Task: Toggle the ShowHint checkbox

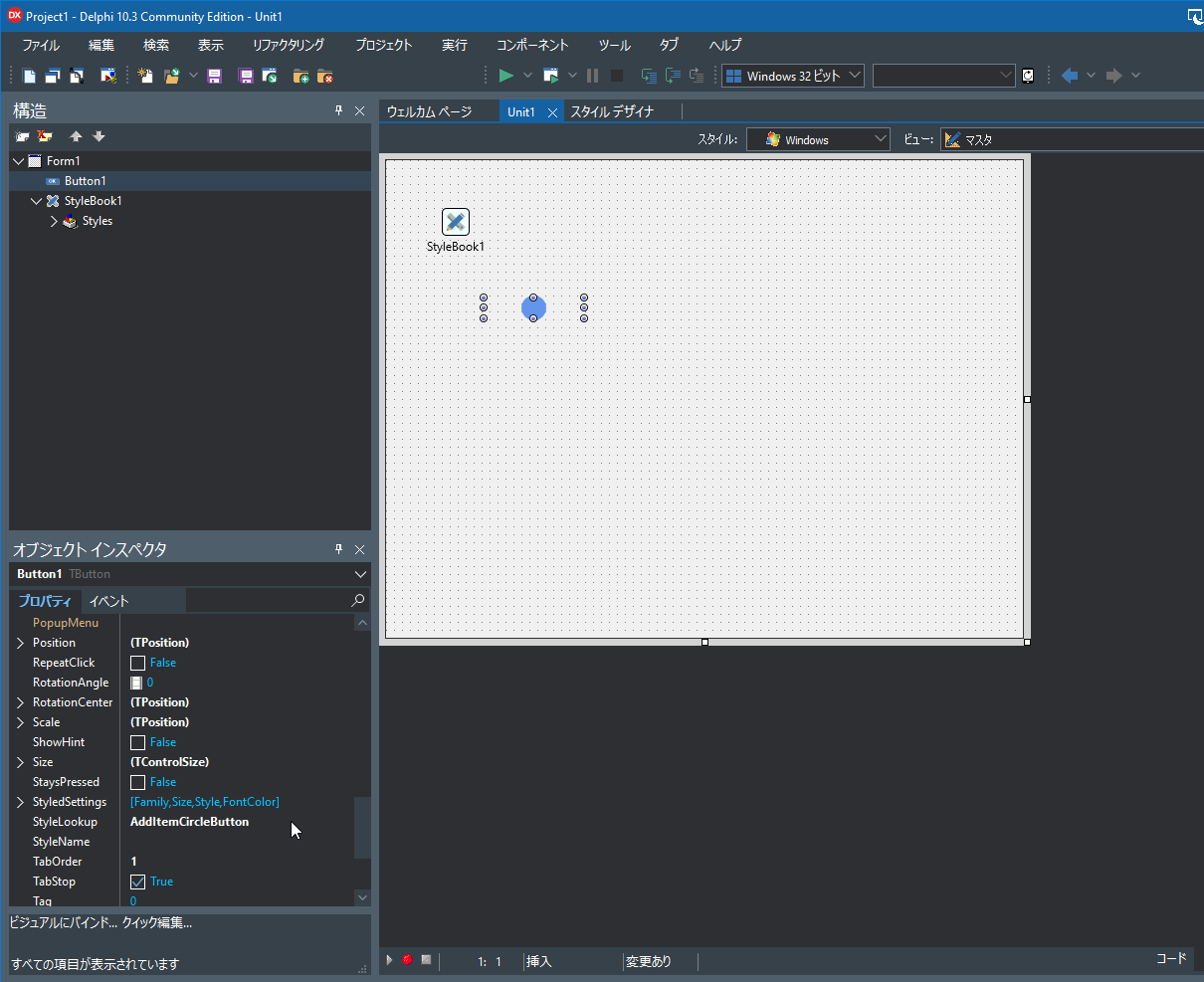Action: [x=138, y=742]
